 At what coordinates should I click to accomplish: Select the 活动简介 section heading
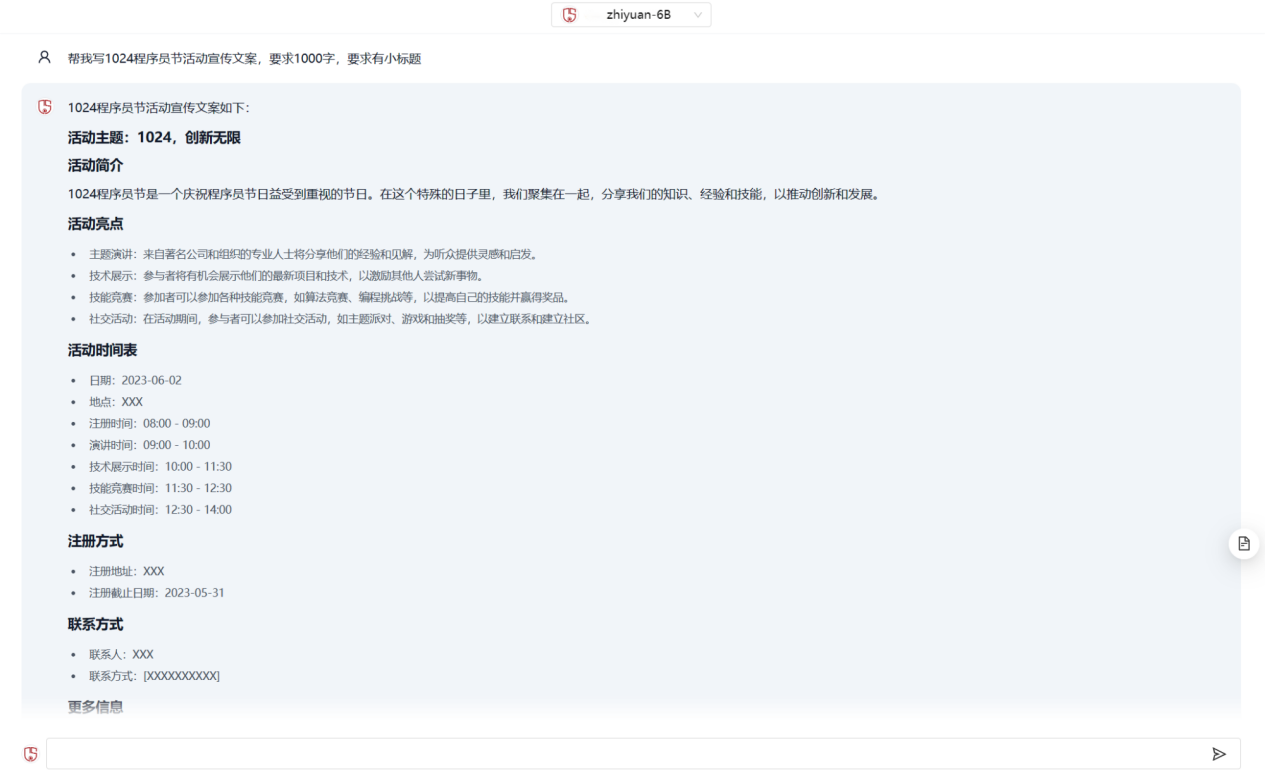click(x=96, y=165)
